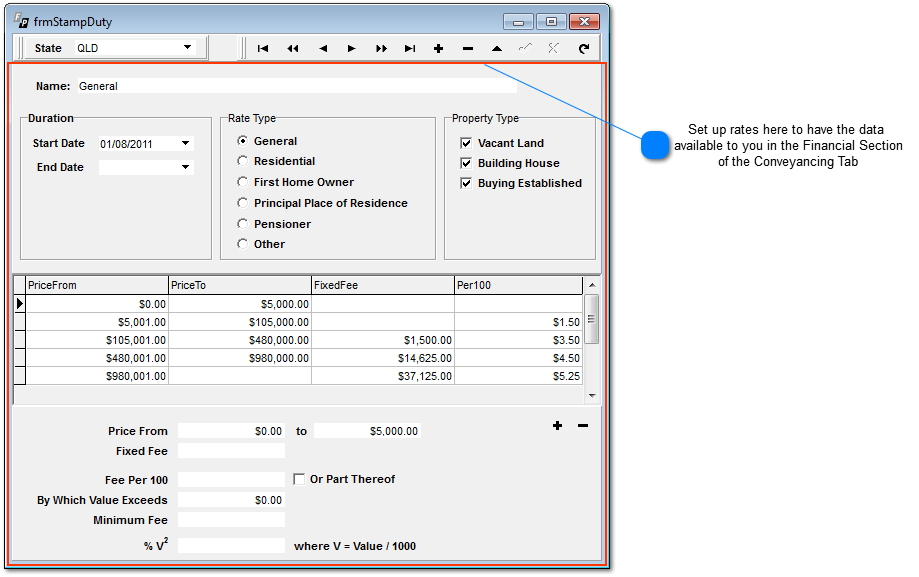919x577 pixels.
Task: Add new record using toolbar plus icon
Action: 438,48
